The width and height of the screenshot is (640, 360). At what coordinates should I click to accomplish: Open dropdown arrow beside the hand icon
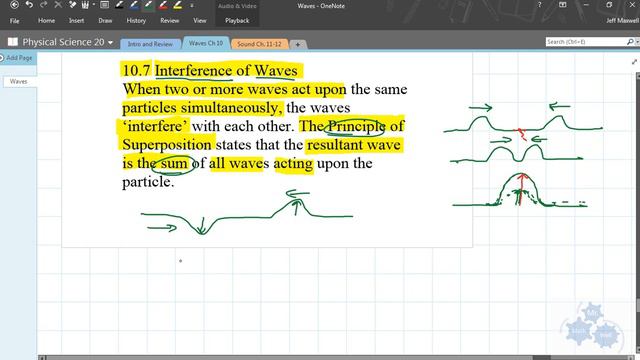[x=94, y=5]
